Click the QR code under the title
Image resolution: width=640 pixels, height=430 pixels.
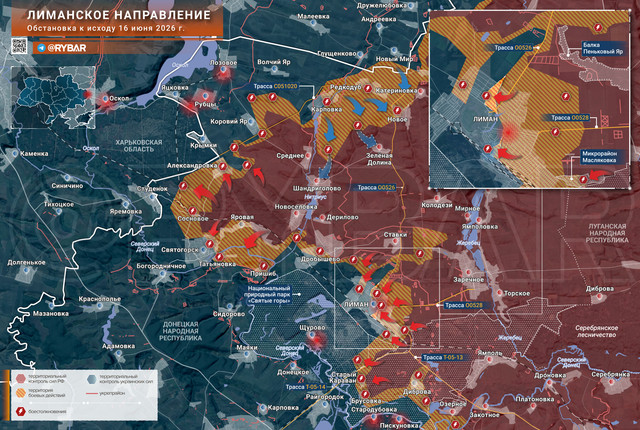[19, 46]
